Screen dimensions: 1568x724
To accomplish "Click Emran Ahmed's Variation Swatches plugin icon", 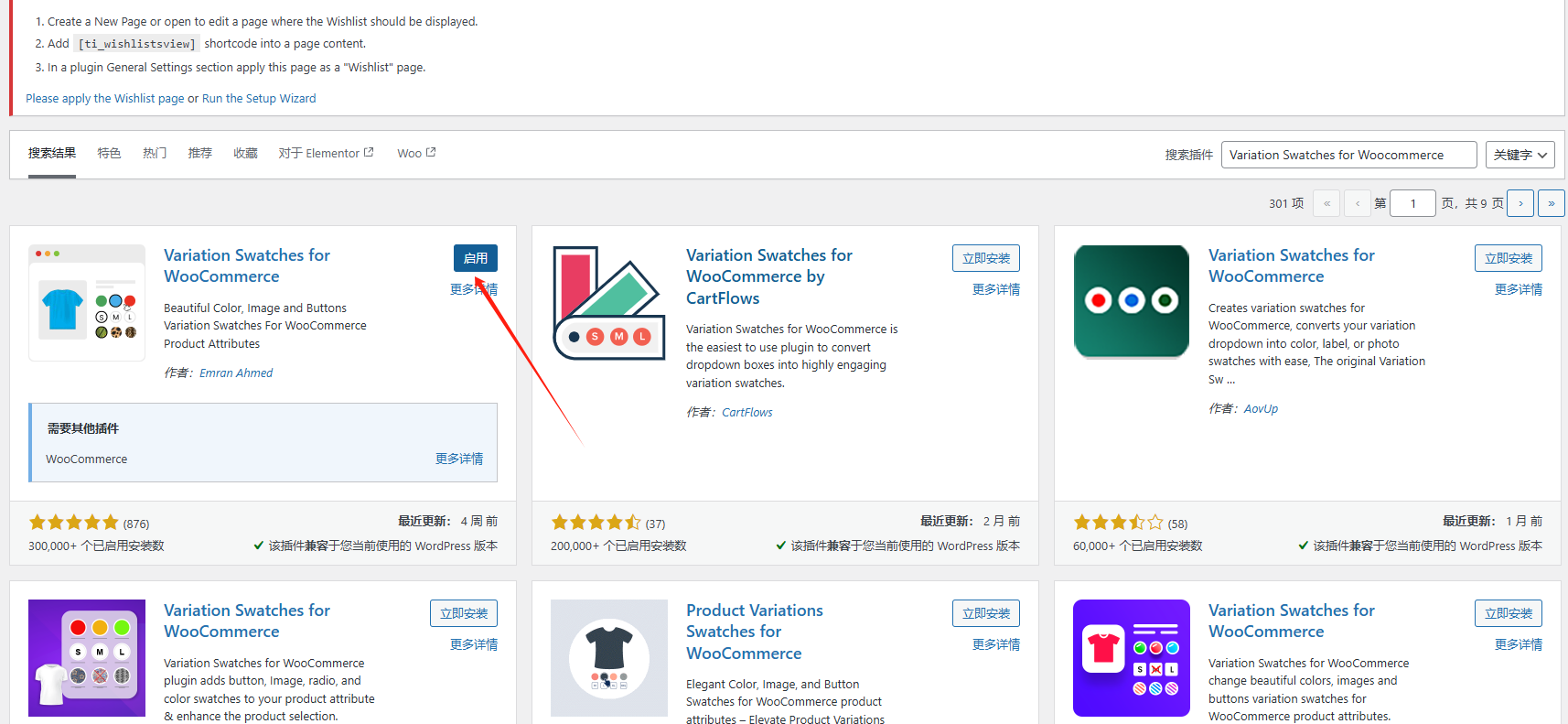I will coord(87,303).
